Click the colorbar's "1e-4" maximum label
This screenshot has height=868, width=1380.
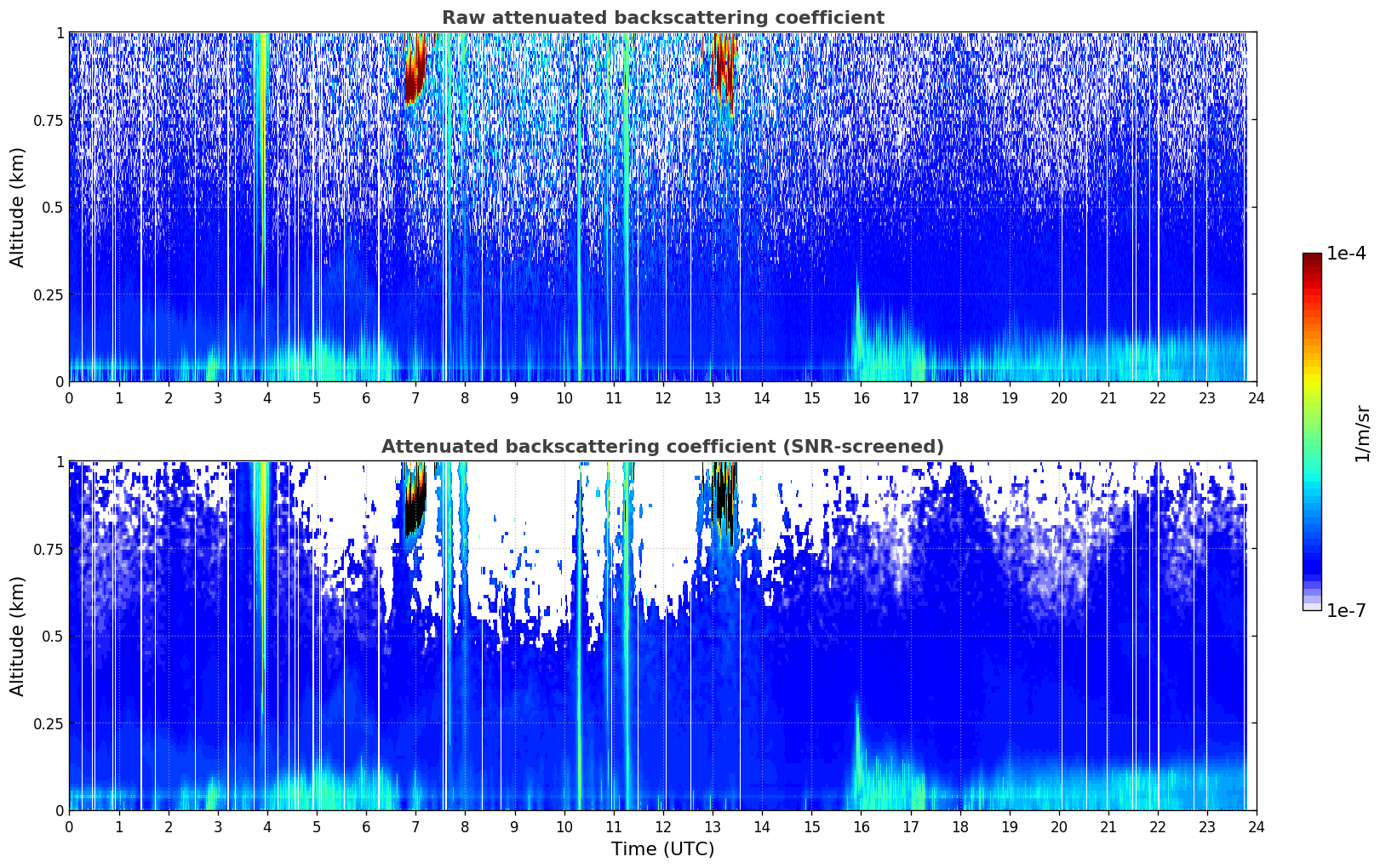[1346, 254]
